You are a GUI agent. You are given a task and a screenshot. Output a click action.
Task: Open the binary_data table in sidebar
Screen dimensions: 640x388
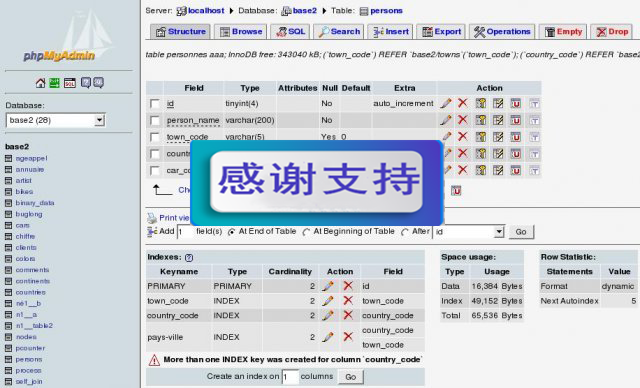pyautogui.click(x=35, y=203)
